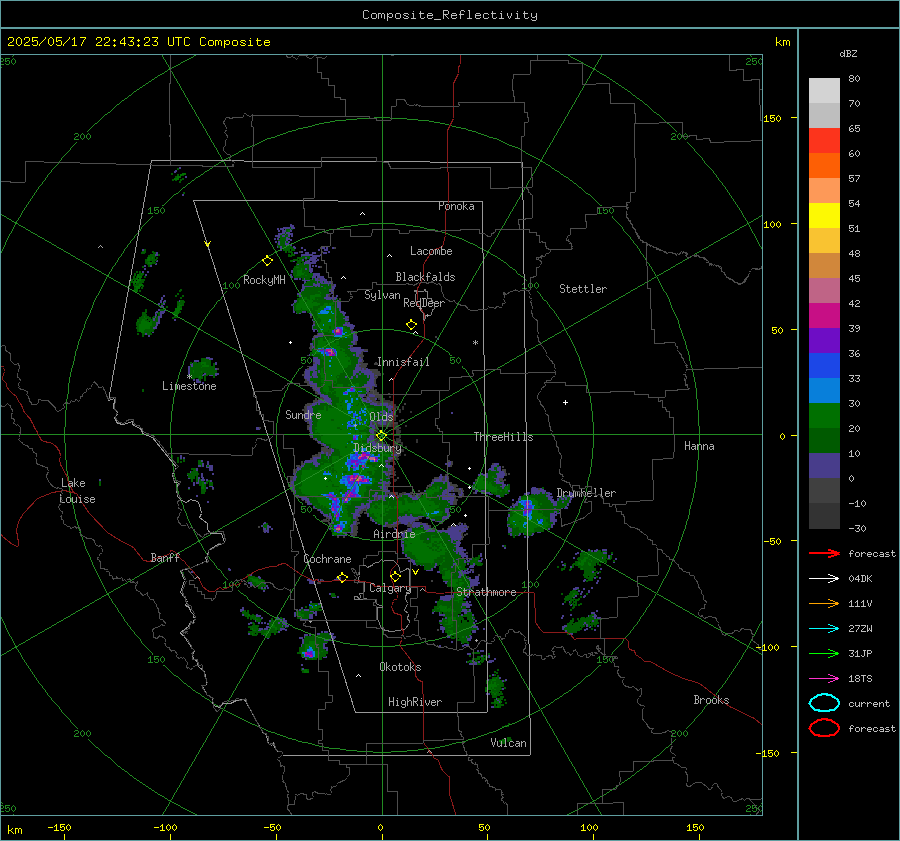Click the yellow diamond at radar center near Olds
The height and width of the screenshot is (841, 900).
pyautogui.click(x=381, y=436)
